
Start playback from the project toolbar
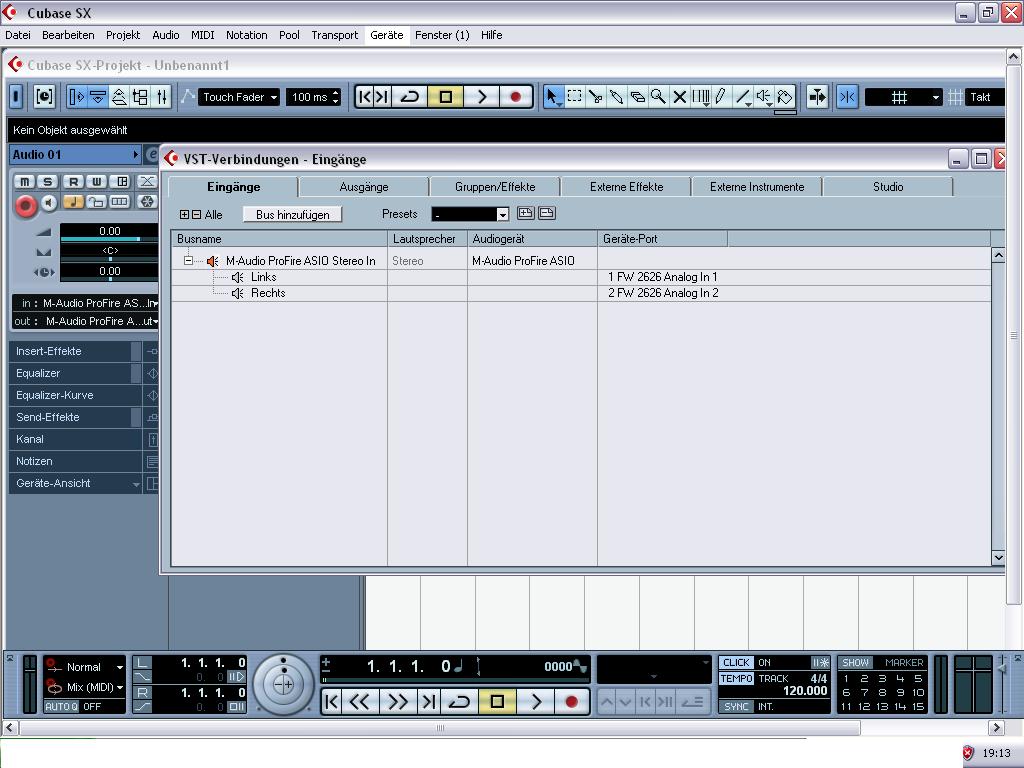tap(482, 97)
